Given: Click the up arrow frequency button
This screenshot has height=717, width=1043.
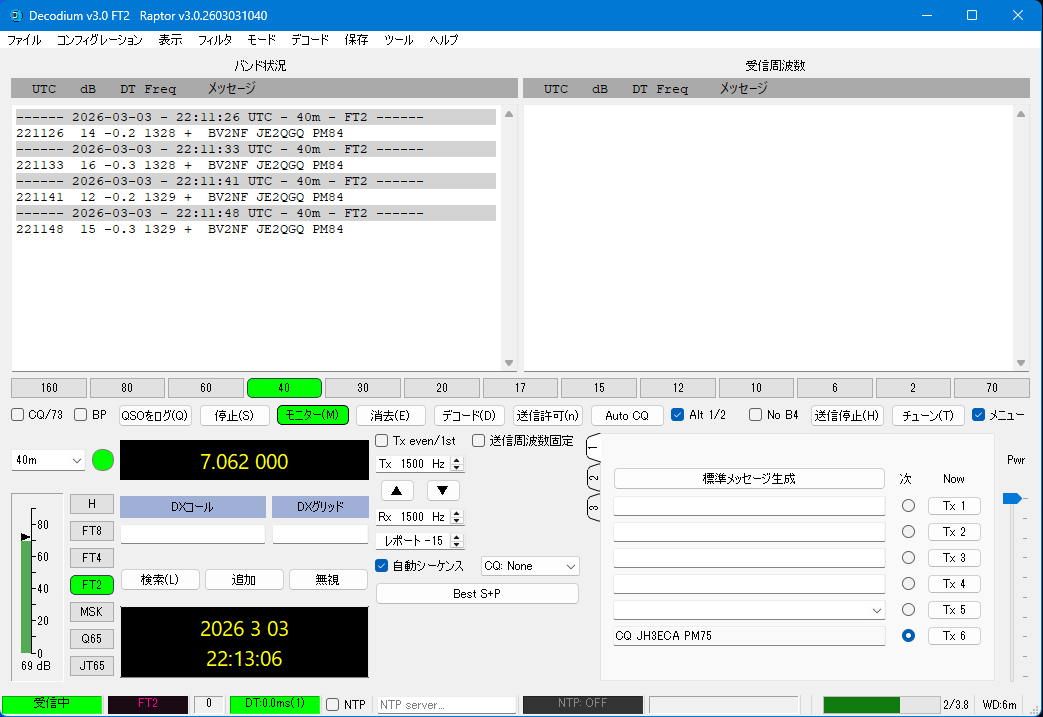Looking at the screenshot, I should (397, 490).
